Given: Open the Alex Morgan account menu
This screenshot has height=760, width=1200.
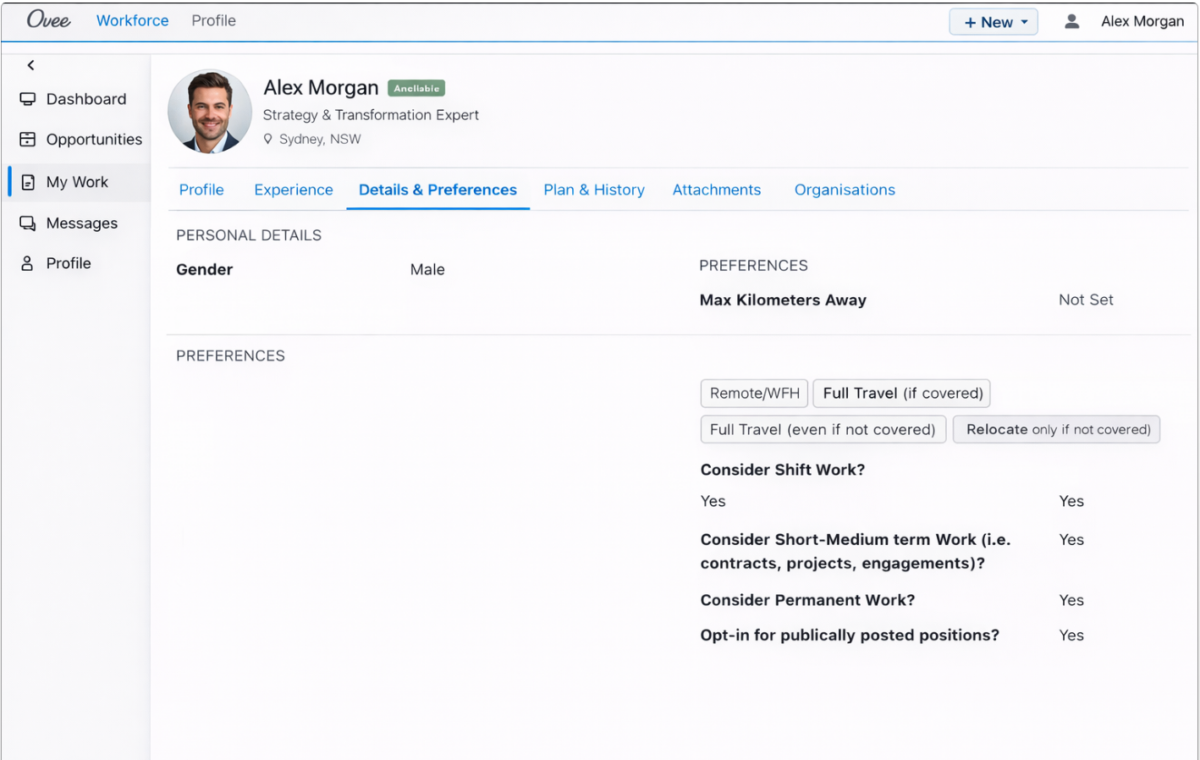Looking at the screenshot, I should (x=1142, y=21).
